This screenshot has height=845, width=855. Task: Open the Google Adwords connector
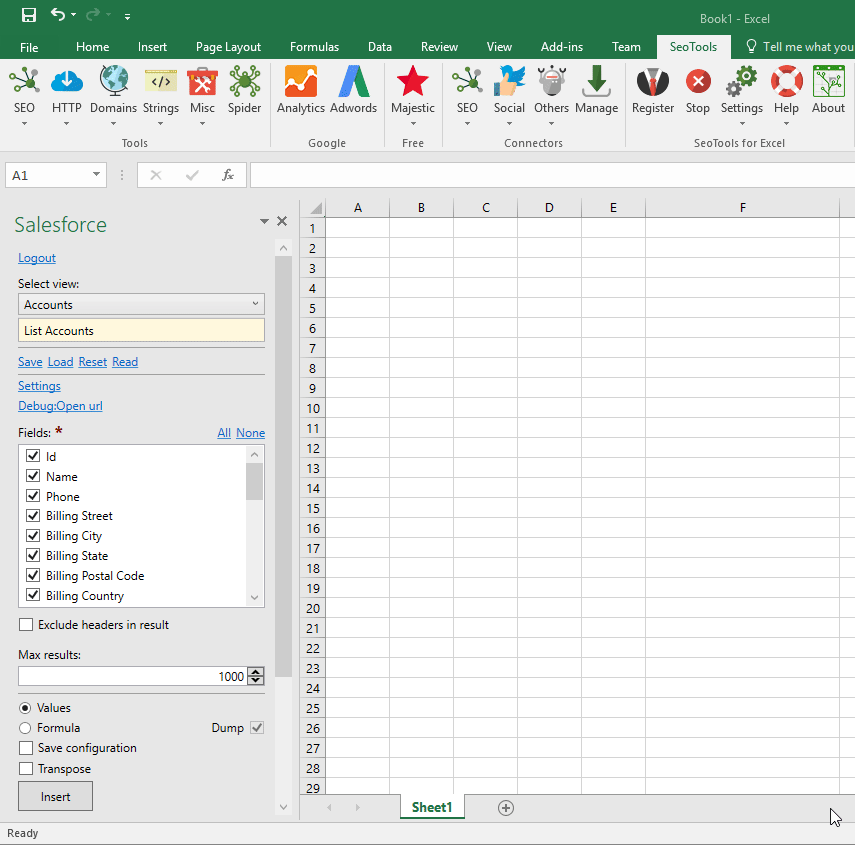pos(353,82)
